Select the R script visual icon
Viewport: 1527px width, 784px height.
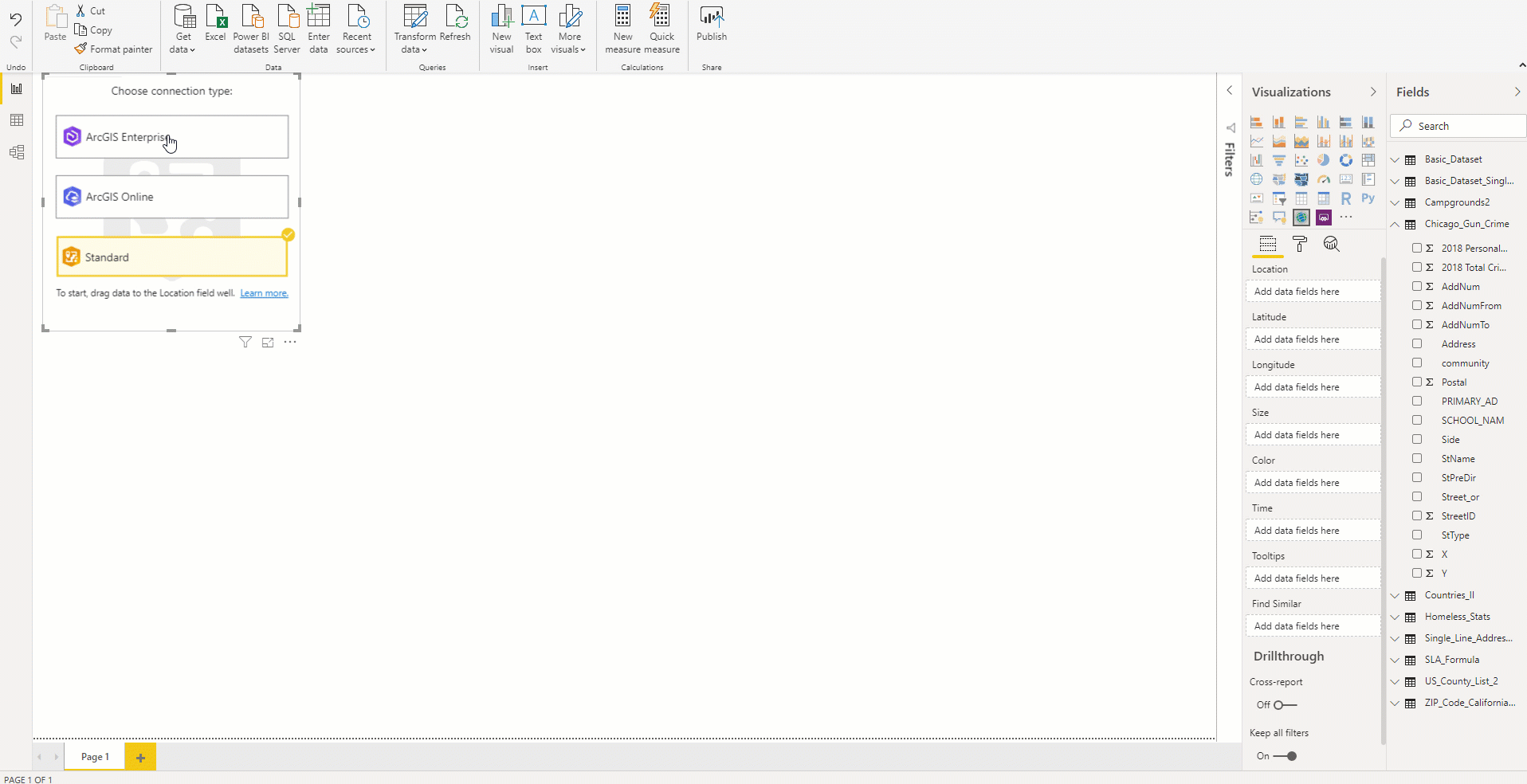1345,198
